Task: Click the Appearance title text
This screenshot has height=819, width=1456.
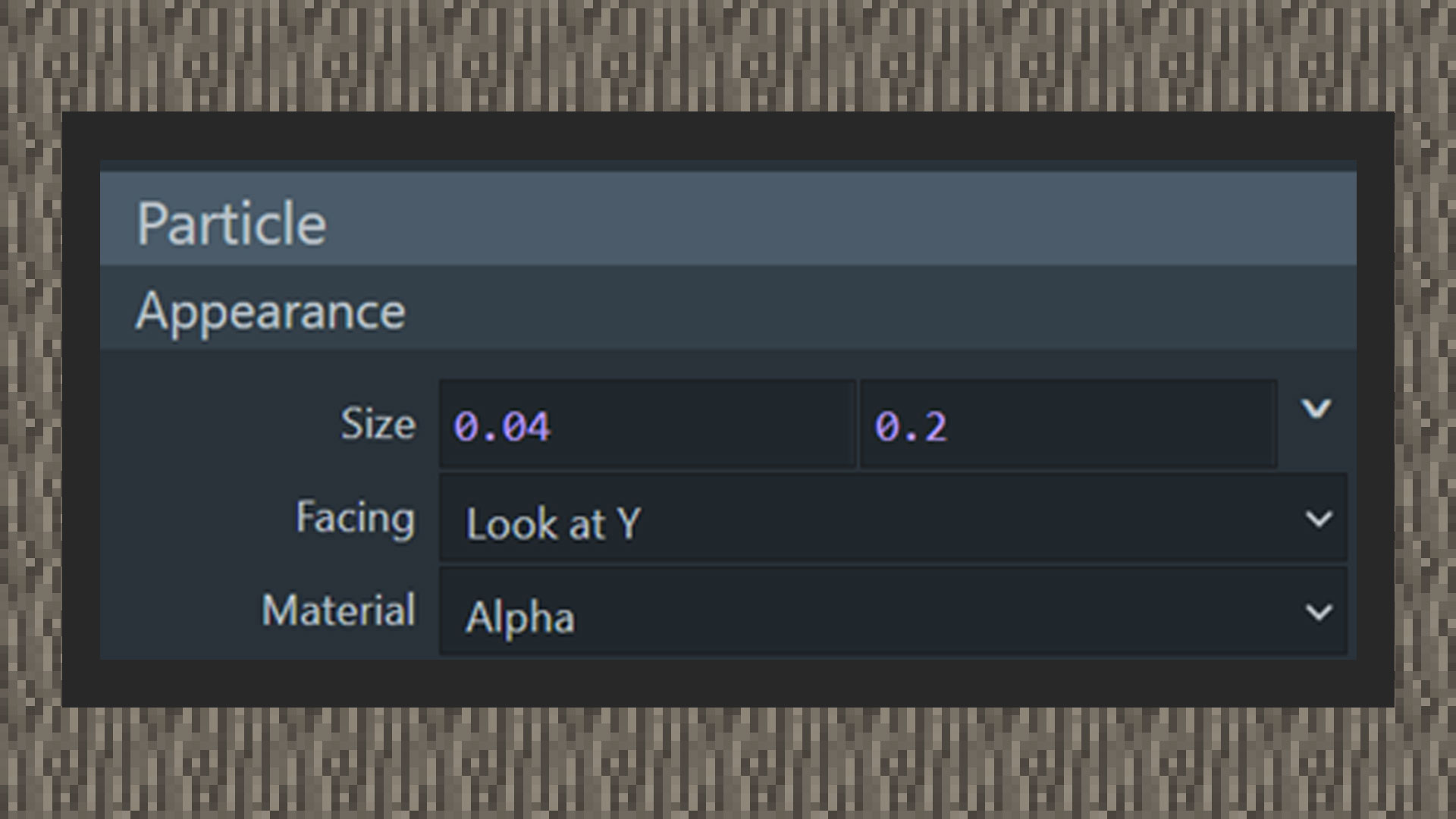Action: [271, 312]
